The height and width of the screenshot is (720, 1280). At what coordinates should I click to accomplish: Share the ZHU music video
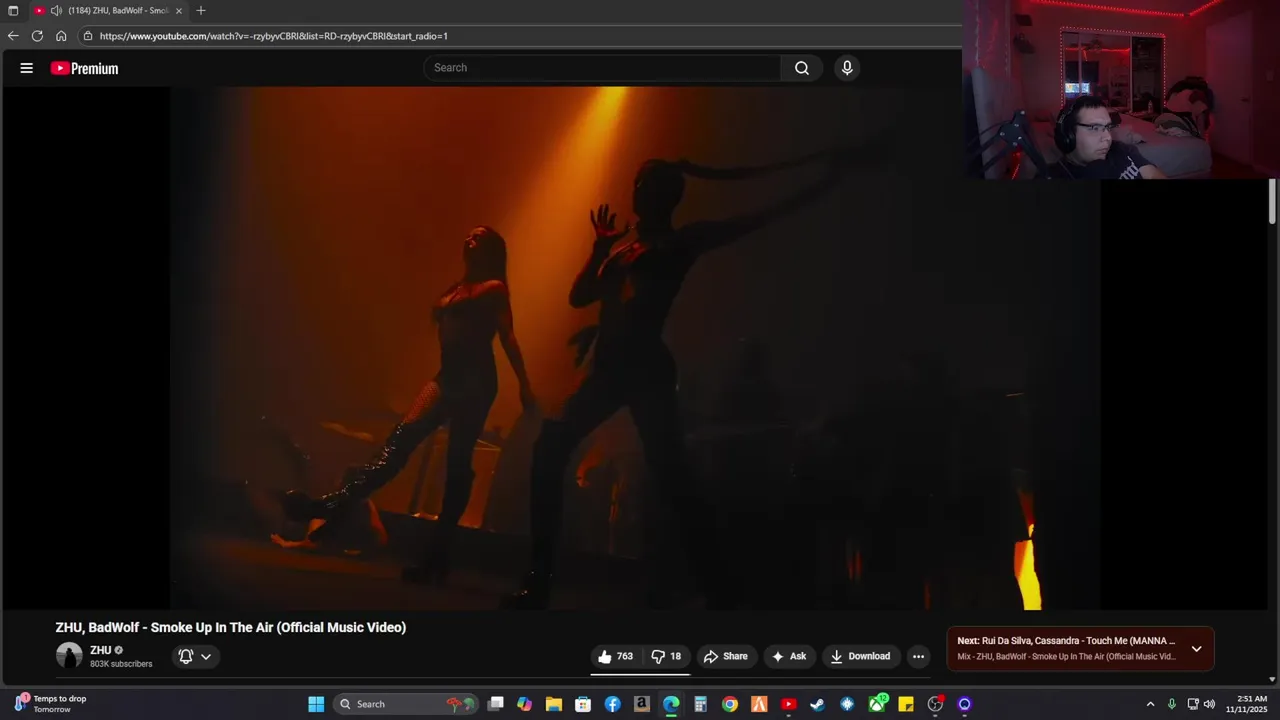(x=726, y=656)
